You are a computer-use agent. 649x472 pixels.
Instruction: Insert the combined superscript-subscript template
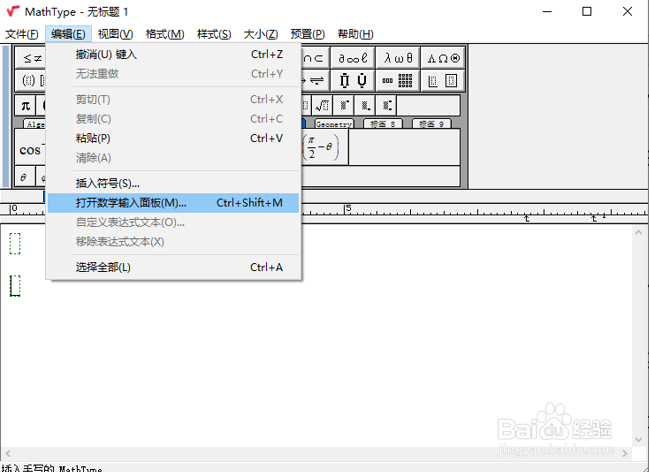[387, 106]
